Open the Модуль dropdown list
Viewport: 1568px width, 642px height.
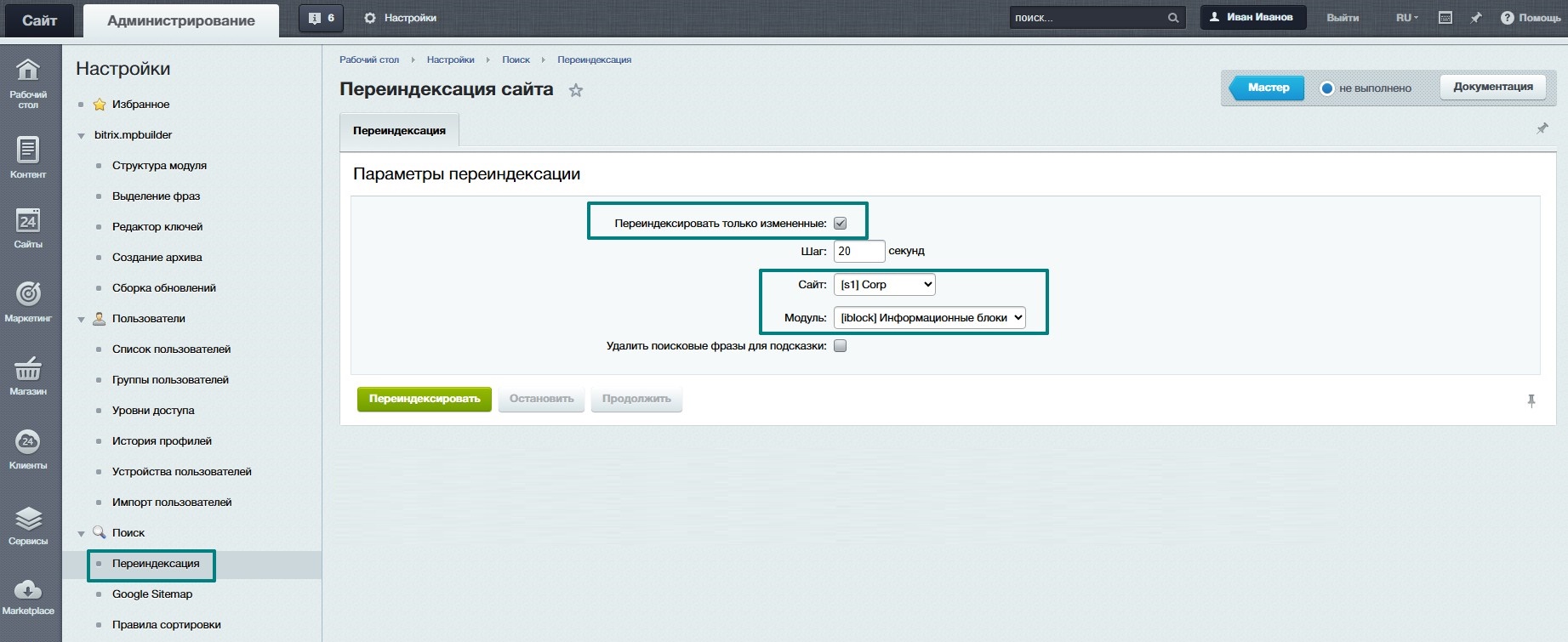[x=929, y=318]
